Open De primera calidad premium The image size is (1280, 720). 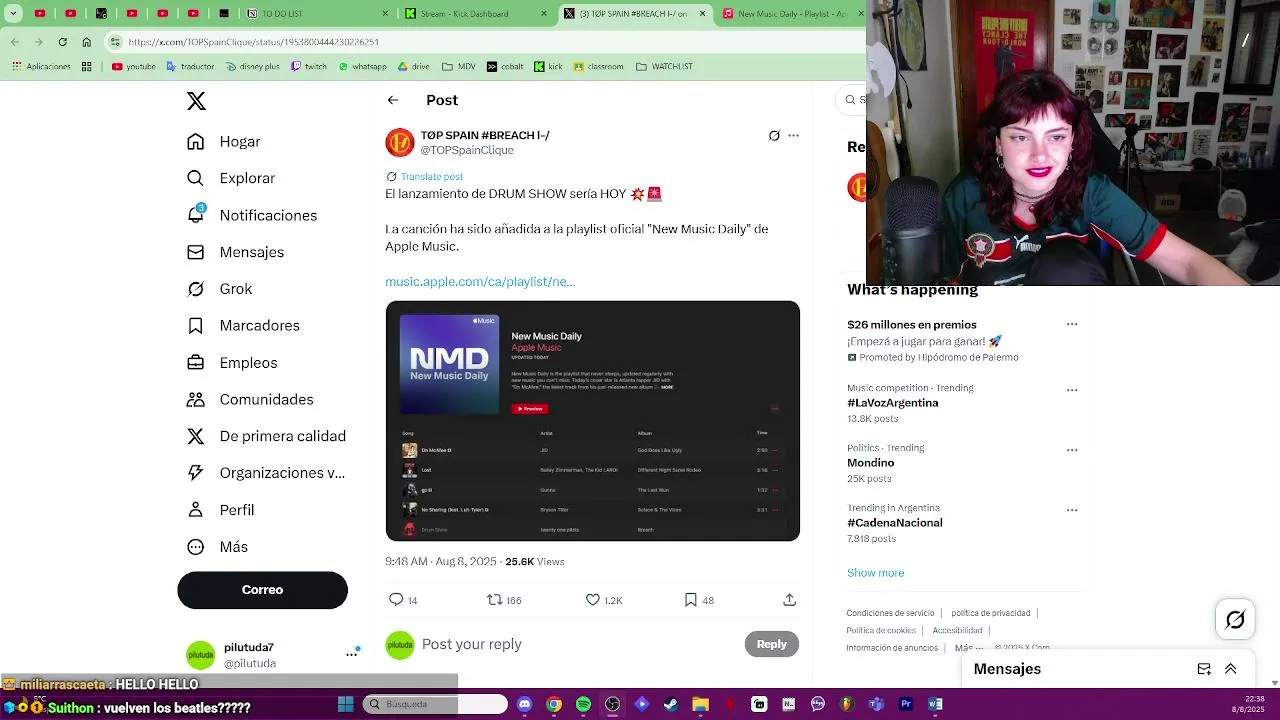(x=266, y=436)
